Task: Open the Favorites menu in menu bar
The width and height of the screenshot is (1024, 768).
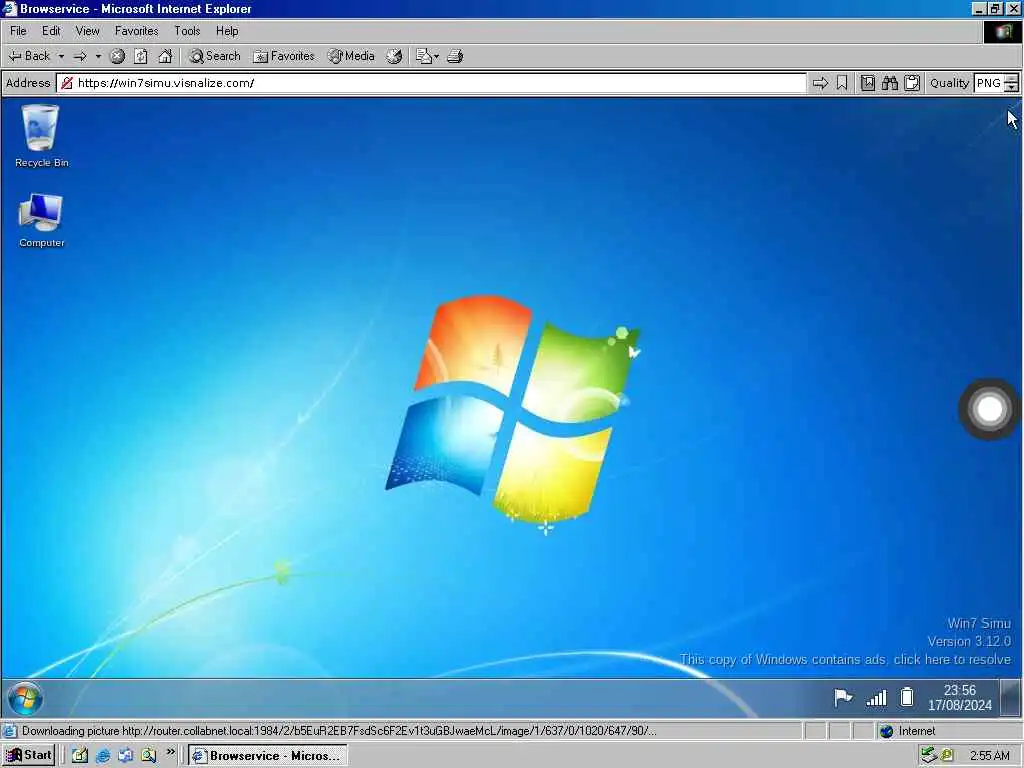Action: (136, 31)
